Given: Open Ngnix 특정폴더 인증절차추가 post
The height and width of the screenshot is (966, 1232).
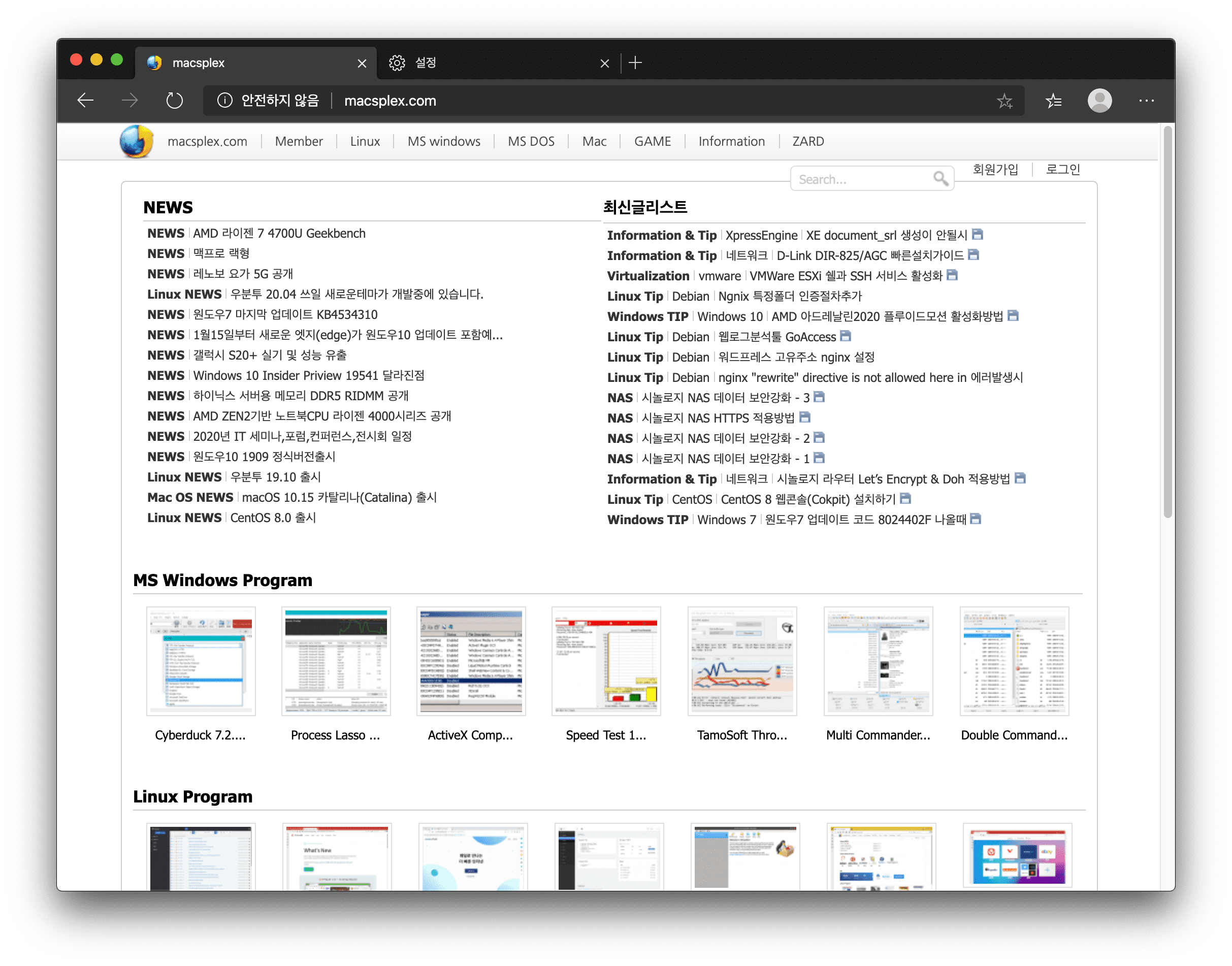Looking at the screenshot, I should pos(790,297).
